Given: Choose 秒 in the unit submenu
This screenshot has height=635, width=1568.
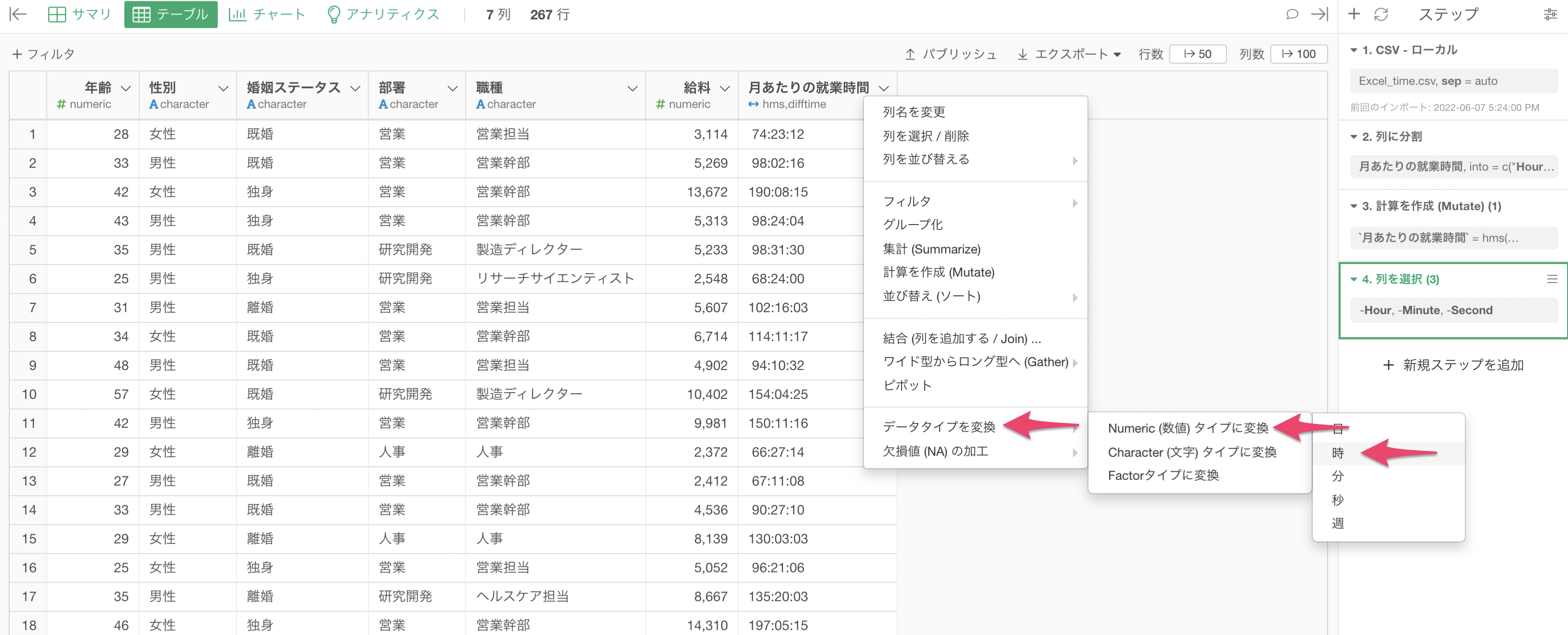Looking at the screenshot, I should point(1388,501).
